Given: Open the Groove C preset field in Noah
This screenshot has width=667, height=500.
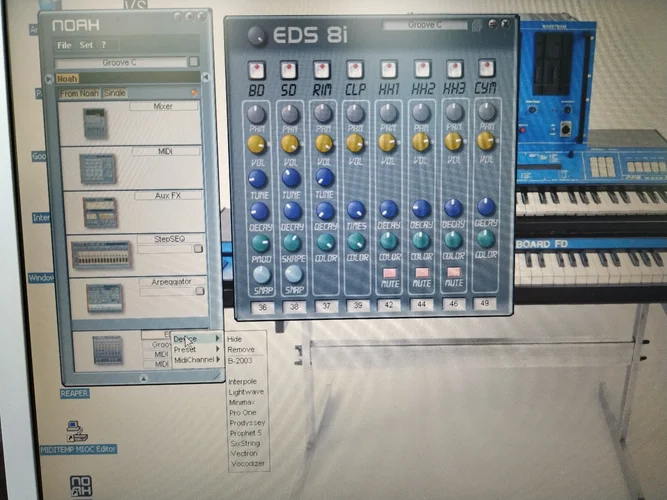Looking at the screenshot, I should pyautogui.click(x=121, y=63).
